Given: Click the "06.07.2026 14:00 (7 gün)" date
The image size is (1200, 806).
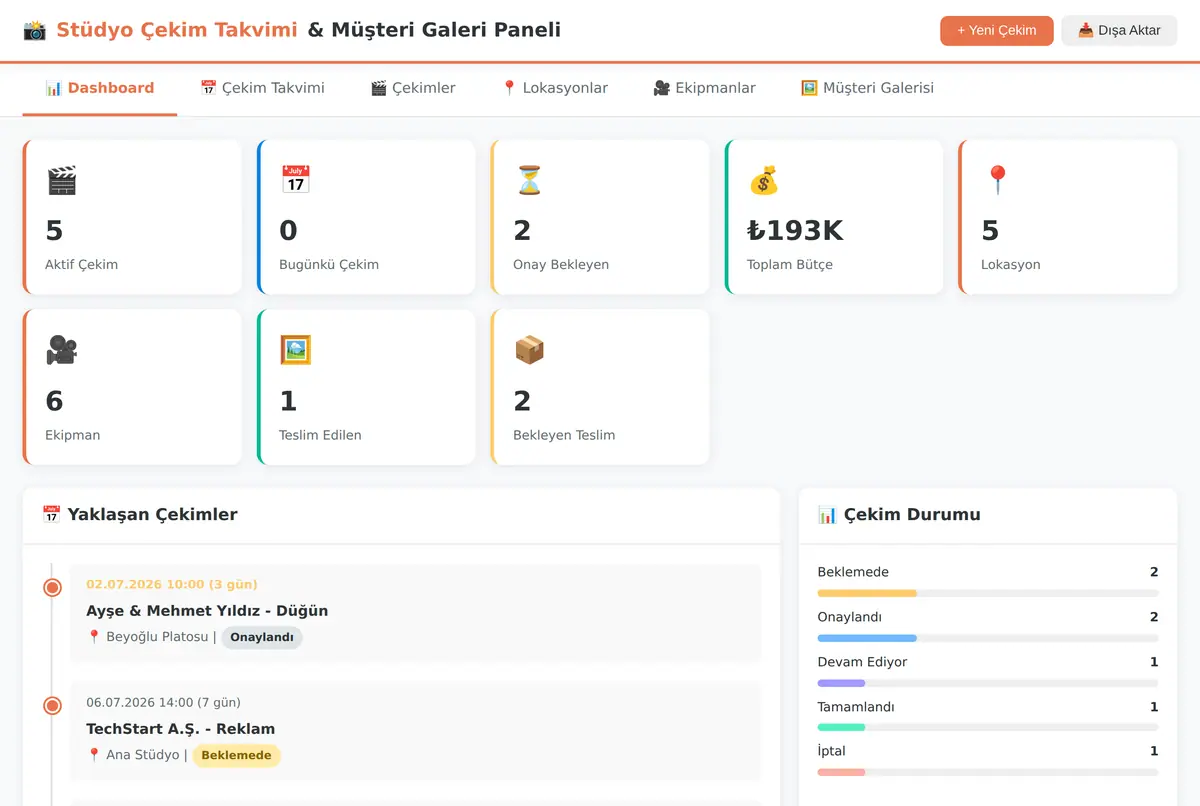Looking at the screenshot, I should click(x=163, y=702).
